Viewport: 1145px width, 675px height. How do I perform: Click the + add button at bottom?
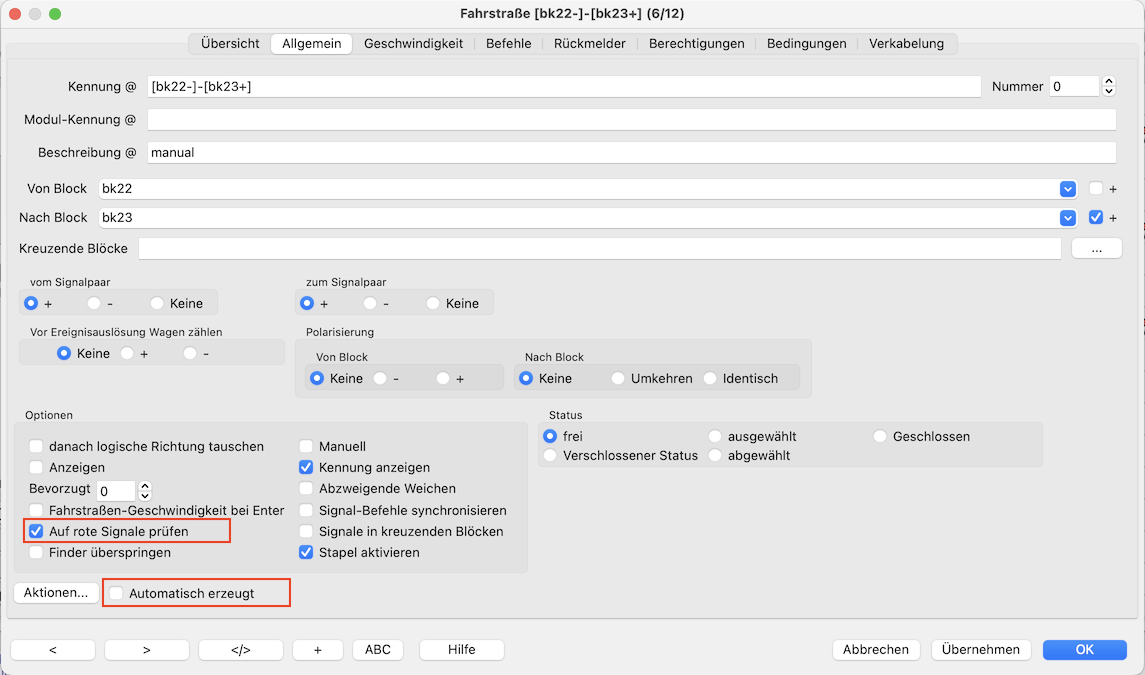[317, 649]
